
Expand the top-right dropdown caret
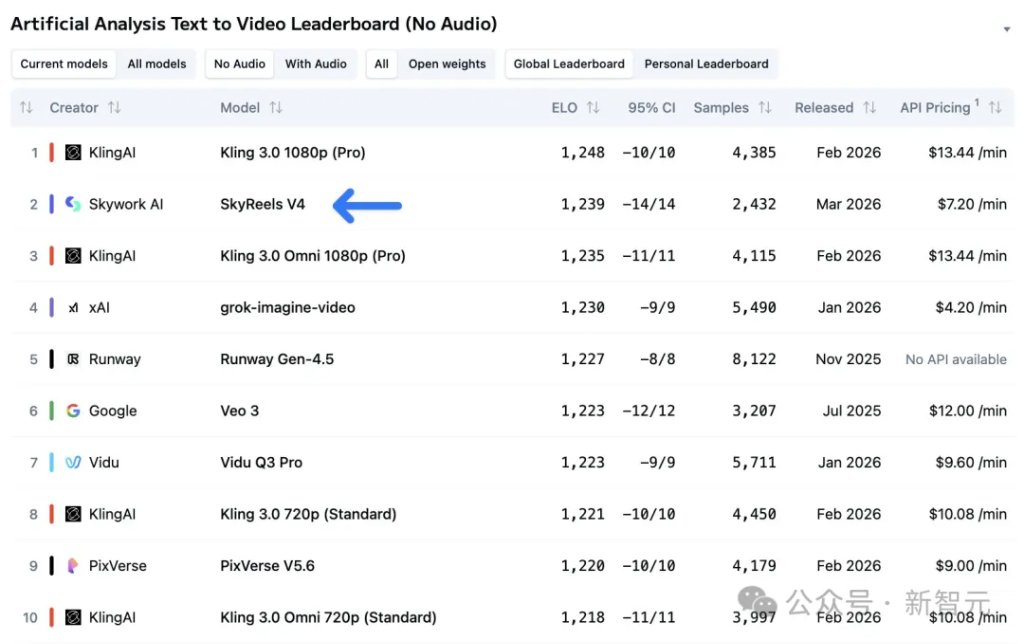1006,30
